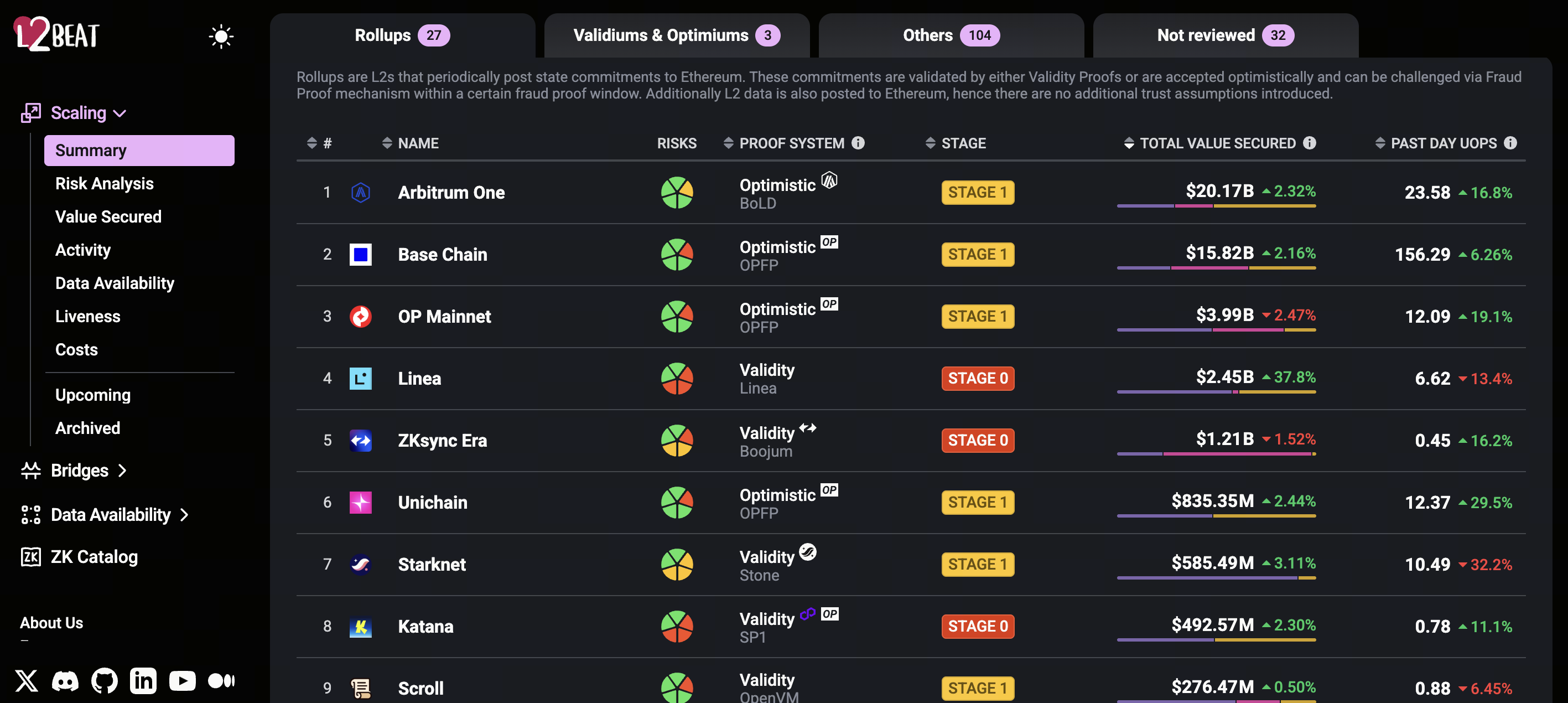This screenshot has width=1568, height=703.
Task: Open the Discord social icon
Action: [x=65, y=680]
